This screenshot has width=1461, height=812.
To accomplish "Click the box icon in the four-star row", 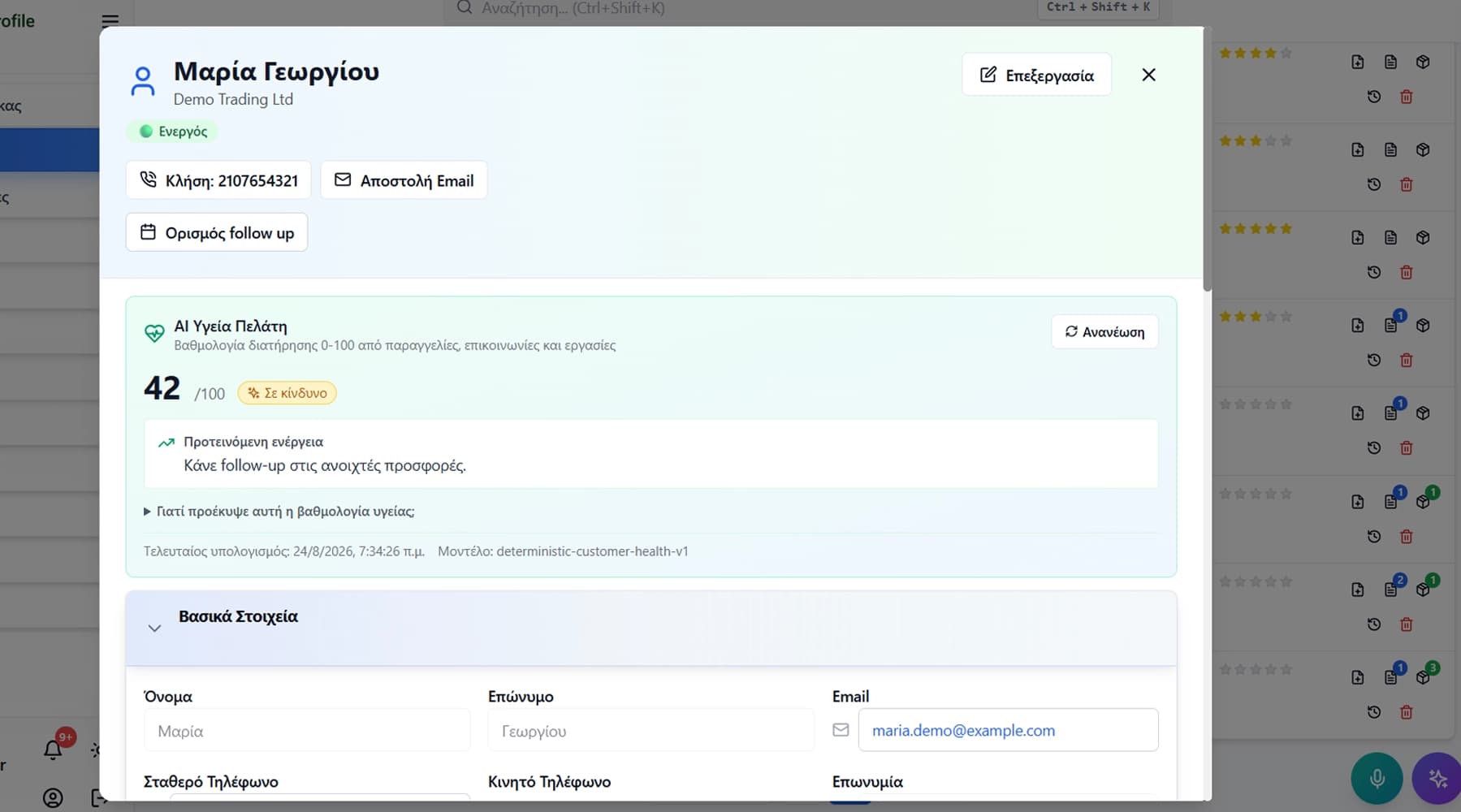I will [1423, 62].
